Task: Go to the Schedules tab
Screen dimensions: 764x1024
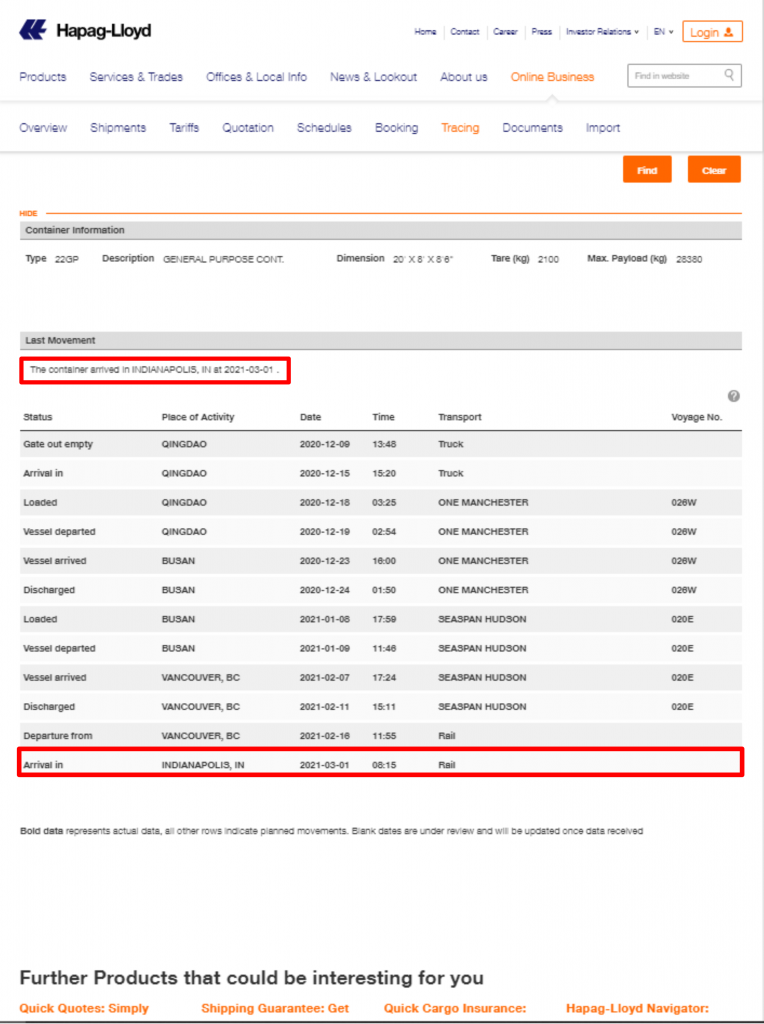Action: (324, 128)
